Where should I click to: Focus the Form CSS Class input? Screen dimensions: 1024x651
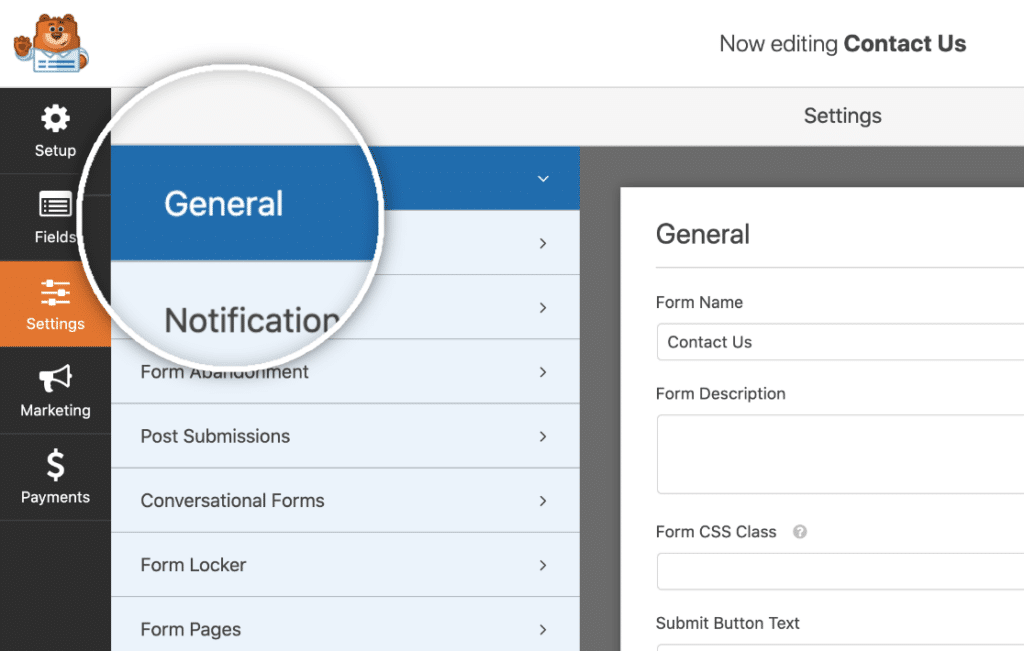coord(840,571)
